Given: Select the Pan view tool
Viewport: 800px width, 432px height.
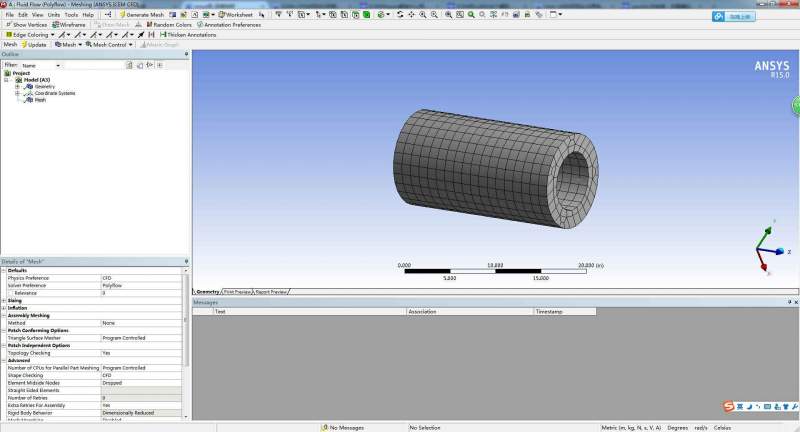Looking at the screenshot, I should point(412,15).
